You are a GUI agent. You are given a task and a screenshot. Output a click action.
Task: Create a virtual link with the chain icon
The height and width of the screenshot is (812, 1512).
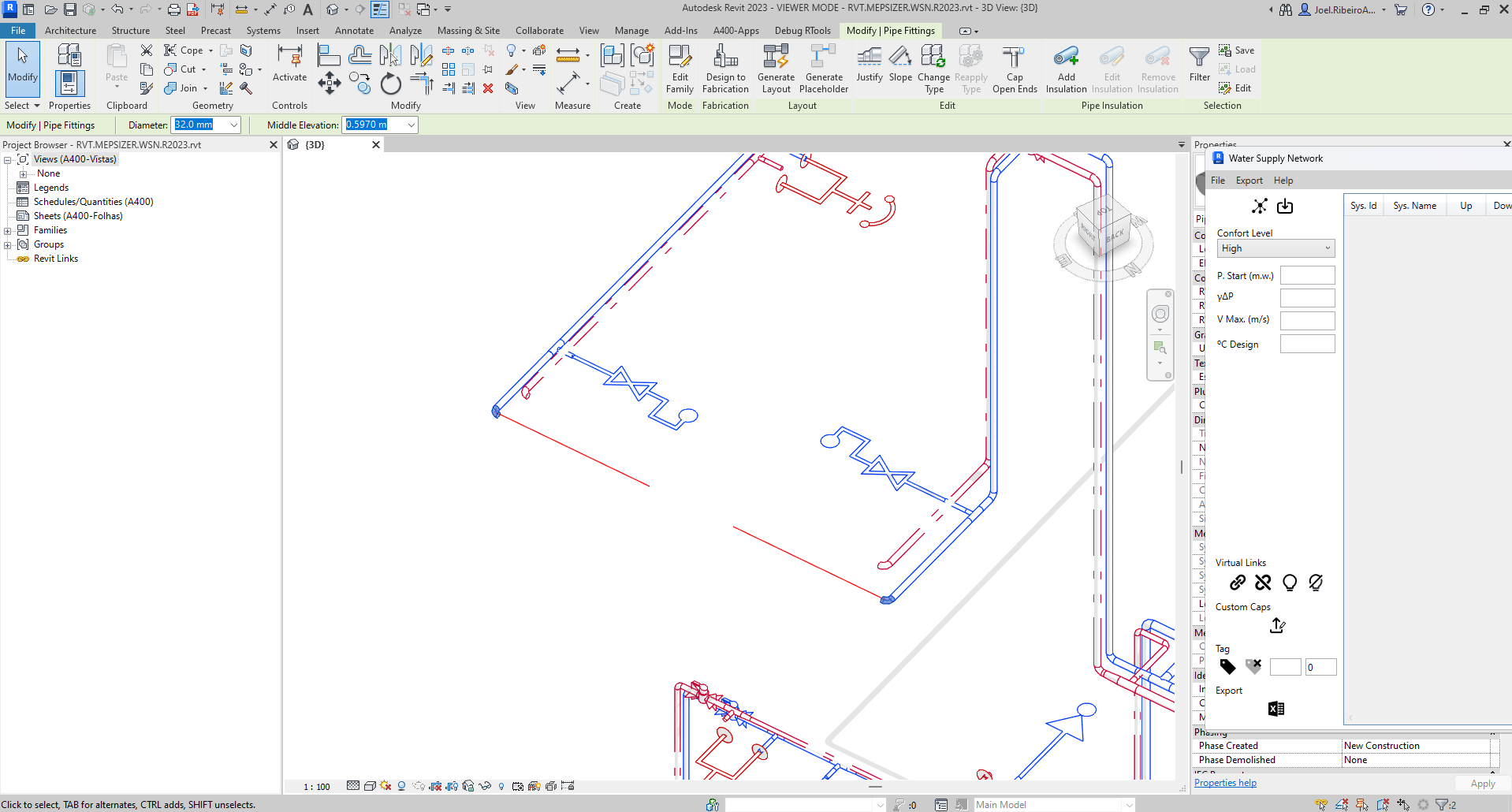click(1238, 583)
